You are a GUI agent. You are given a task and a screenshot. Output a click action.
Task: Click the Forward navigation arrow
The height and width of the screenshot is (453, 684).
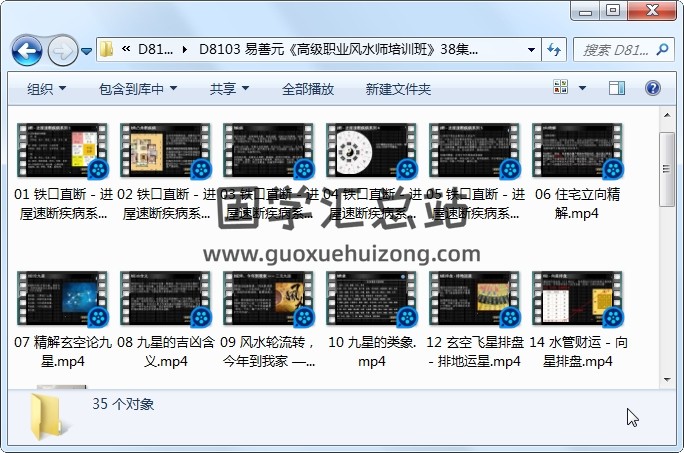(62, 49)
